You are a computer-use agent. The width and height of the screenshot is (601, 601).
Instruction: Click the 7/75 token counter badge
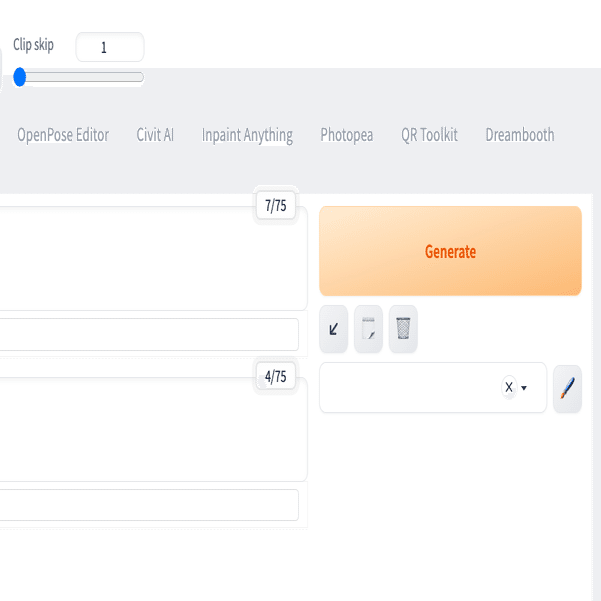pyautogui.click(x=276, y=205)
